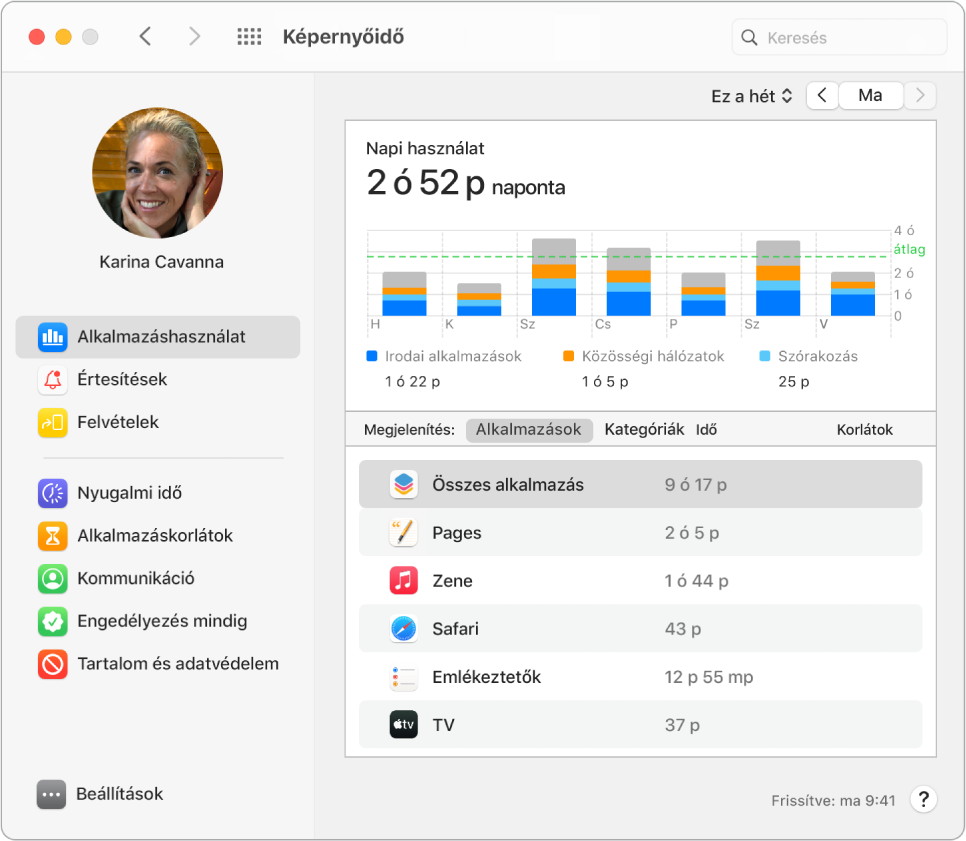Jump to today with Ma button
The height and width of the screenshot is (841, 966).
(x=871, y=95)
